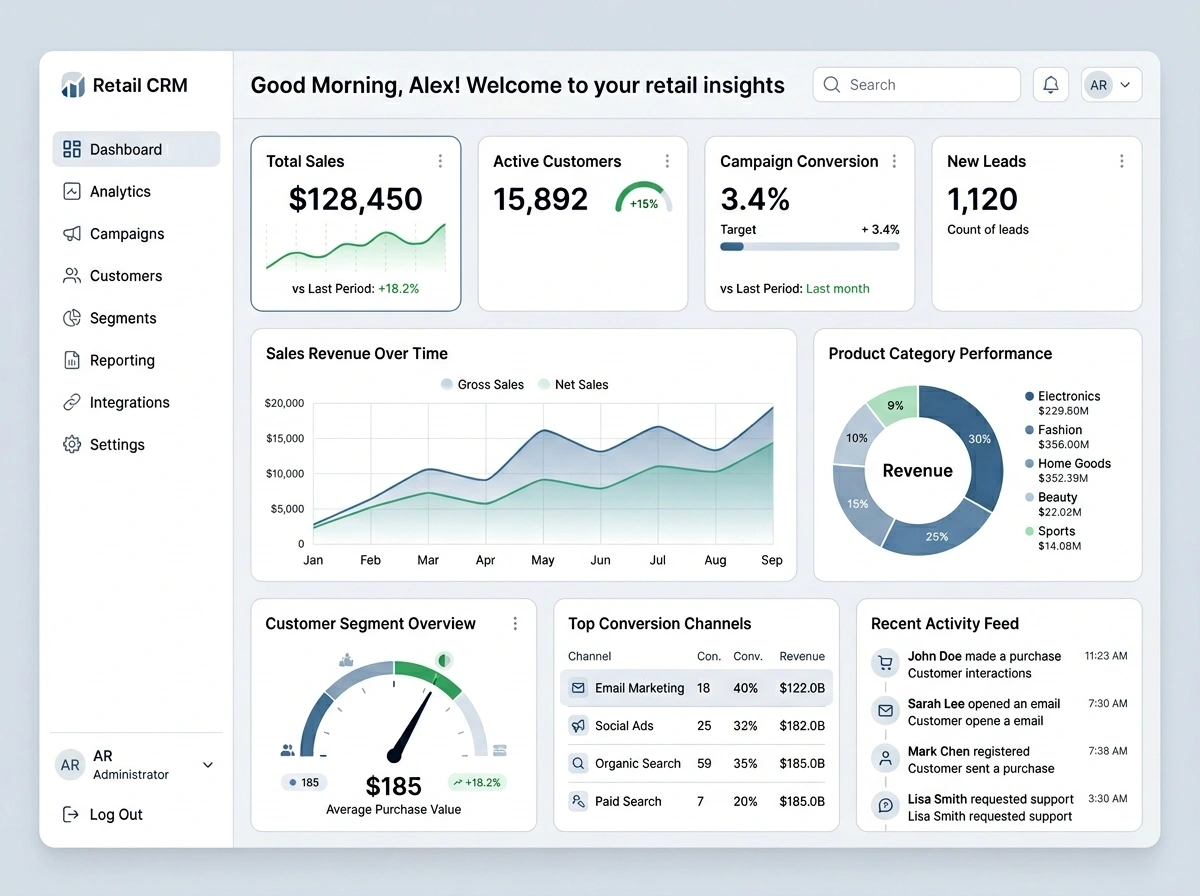Click the Organic Search magnifier icon
The width and height of the screenshot is (1200, 896).
coord(578,763)
